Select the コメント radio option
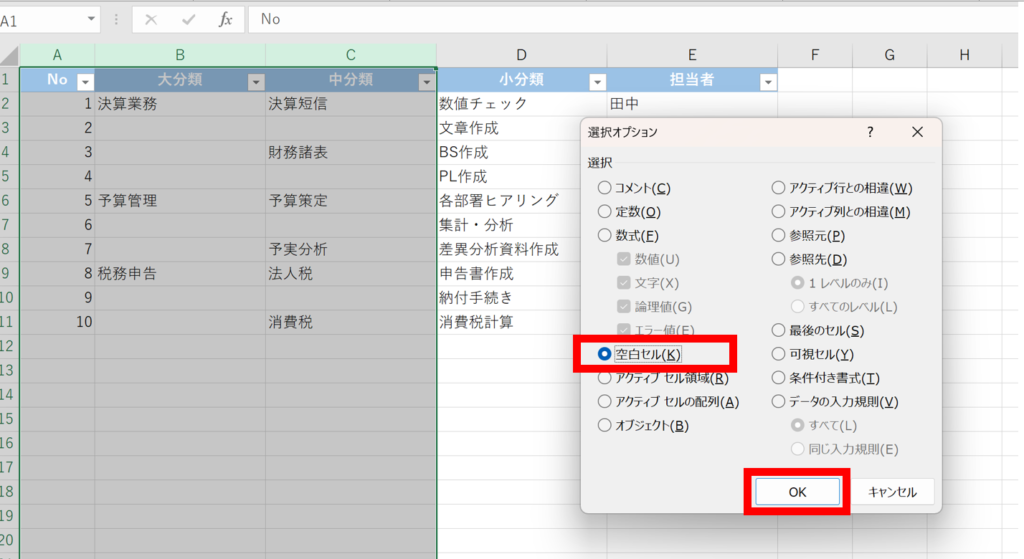This screenshot has width=1024, height=559. [604, 187]
